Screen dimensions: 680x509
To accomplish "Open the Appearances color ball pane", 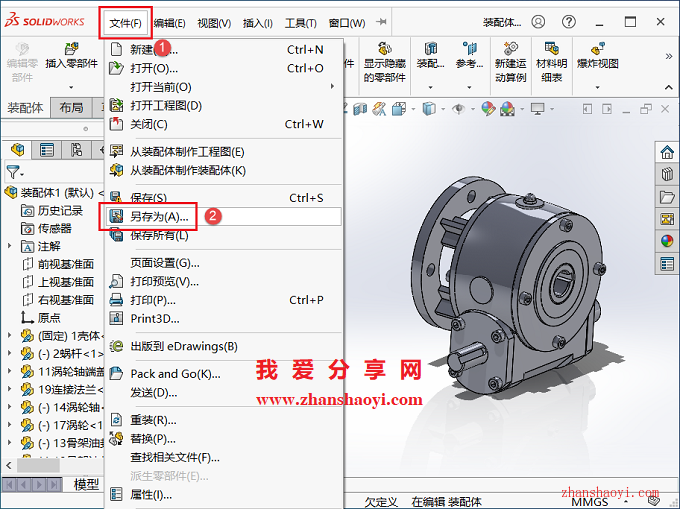I will (667, 241).
